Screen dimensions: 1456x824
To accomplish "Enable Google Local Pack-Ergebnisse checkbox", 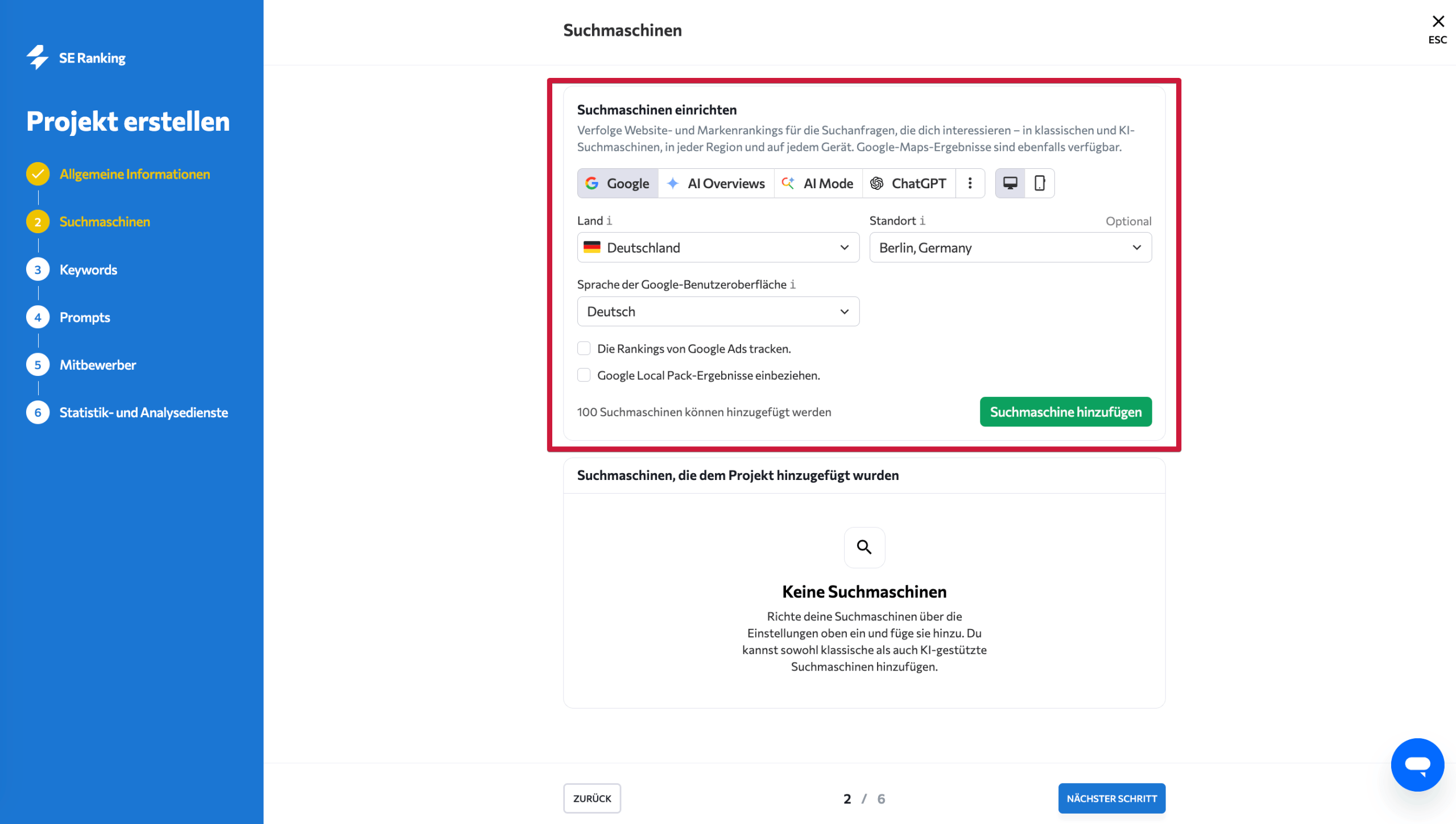I will coord(584,375).
